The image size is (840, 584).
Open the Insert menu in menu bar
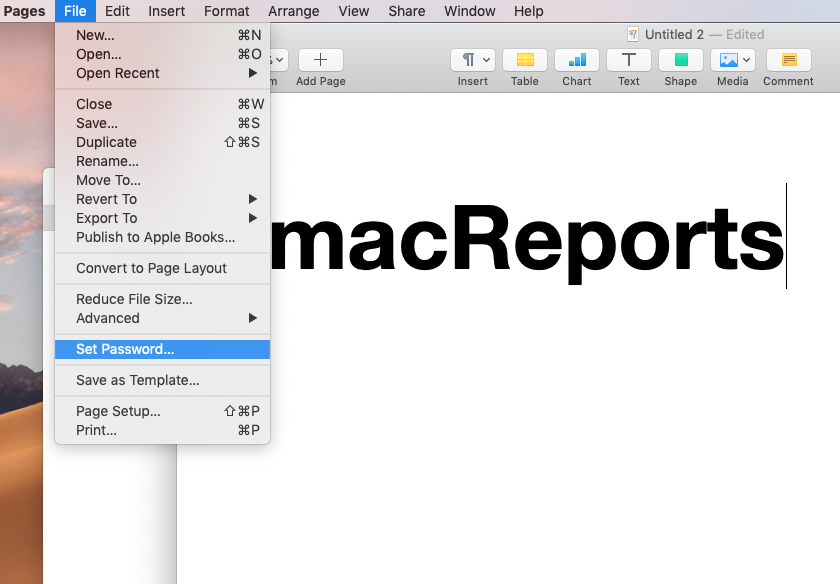click(167, 11)
